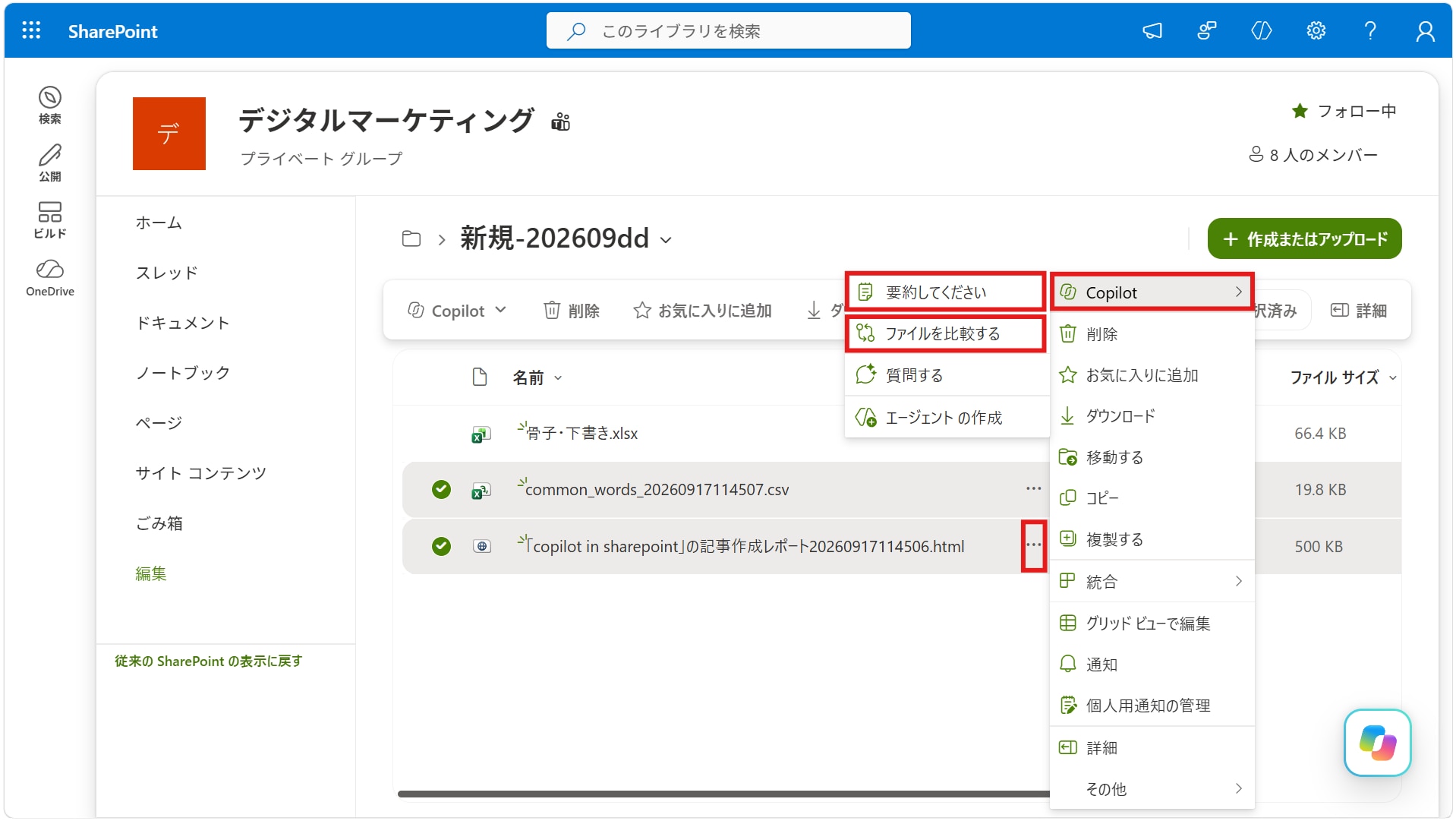
Task: Click the root folder breadcrumb icon
Action: pos(411,238)
